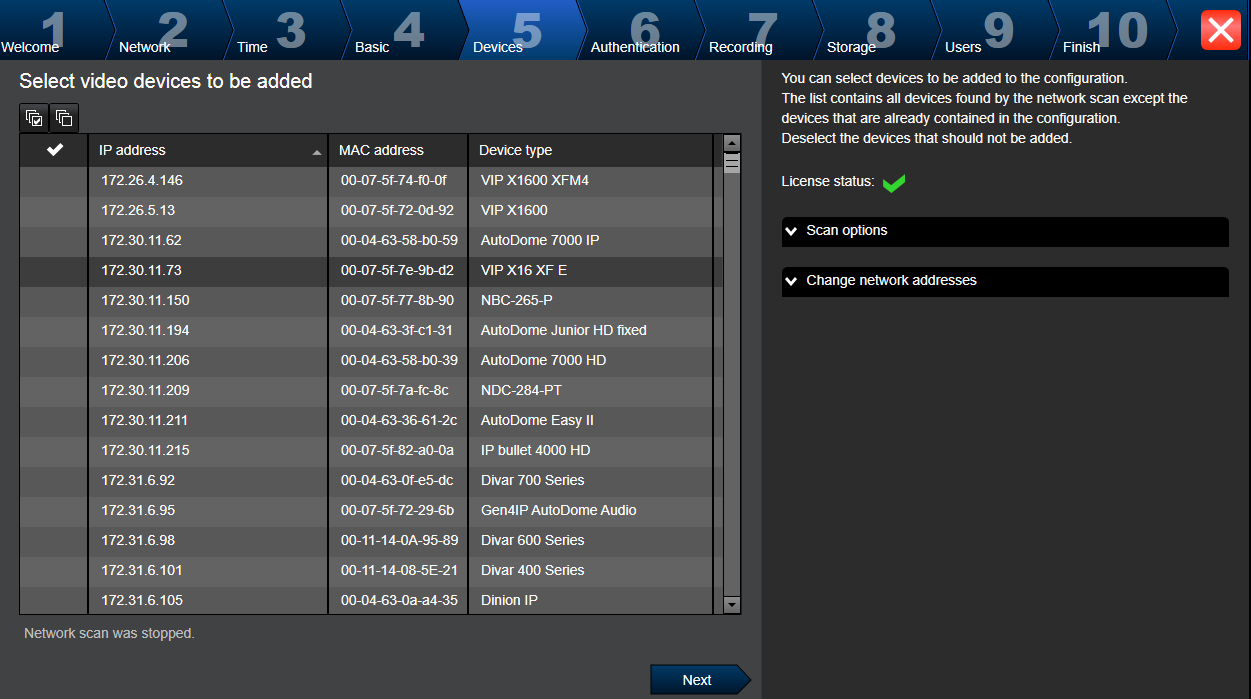
Task: Toggle selection cell for 172.30.11.73
Action: coord(54,271)
